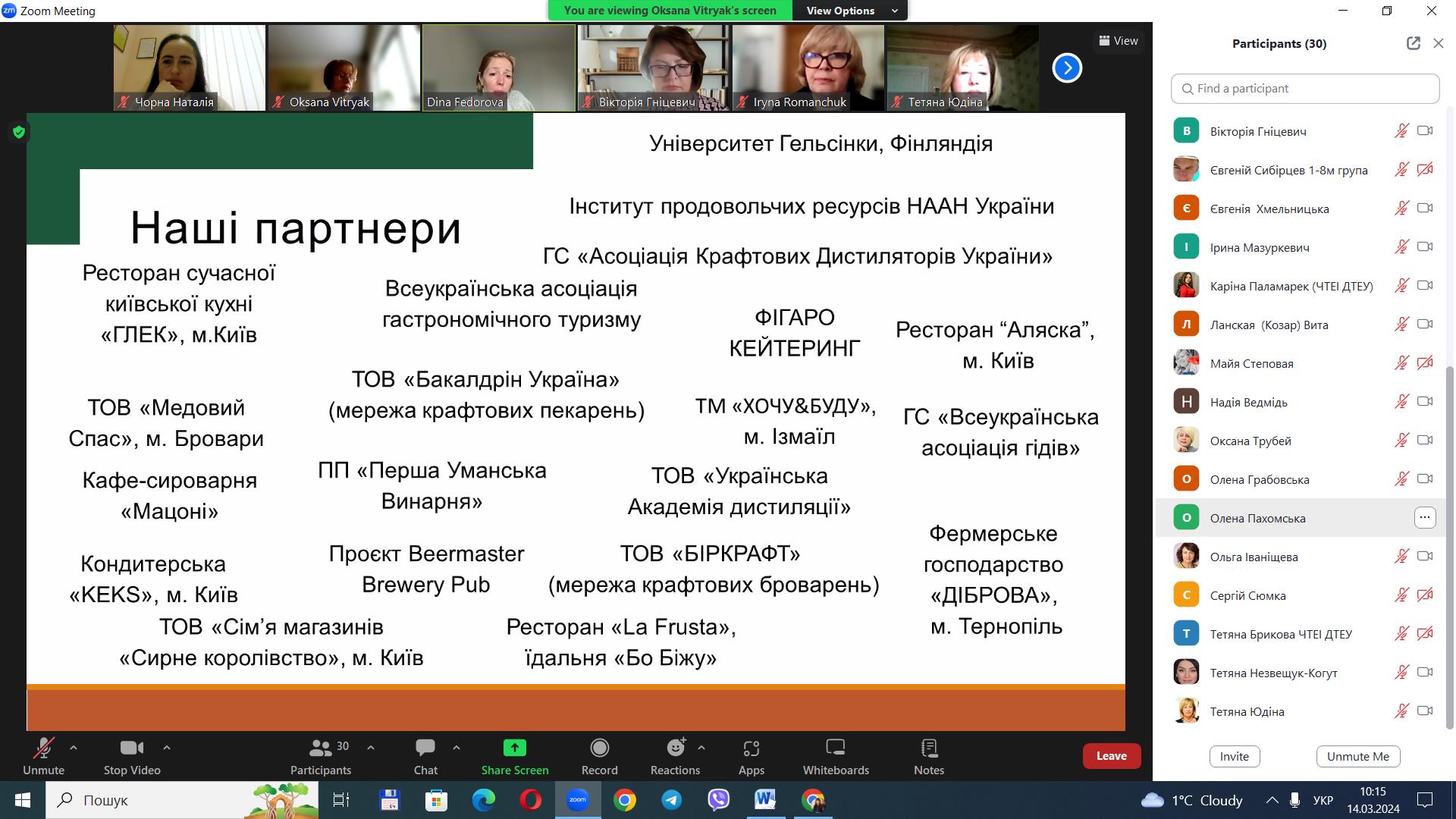Expand the audio options arrow beside Unmute
This screenshot has width=1456, height=819.
click(74, 748)
